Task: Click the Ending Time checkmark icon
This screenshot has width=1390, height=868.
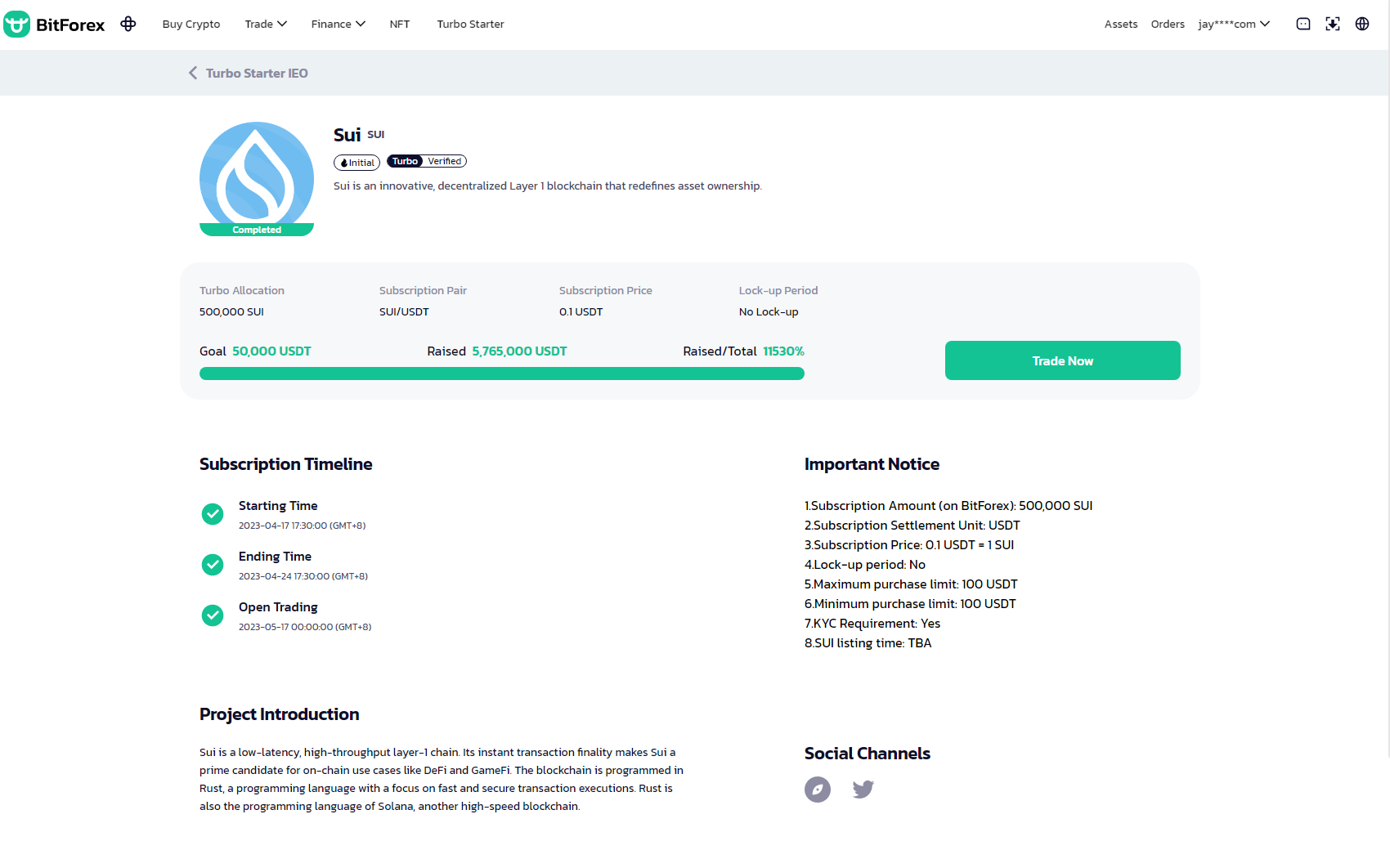Action: 213,564
